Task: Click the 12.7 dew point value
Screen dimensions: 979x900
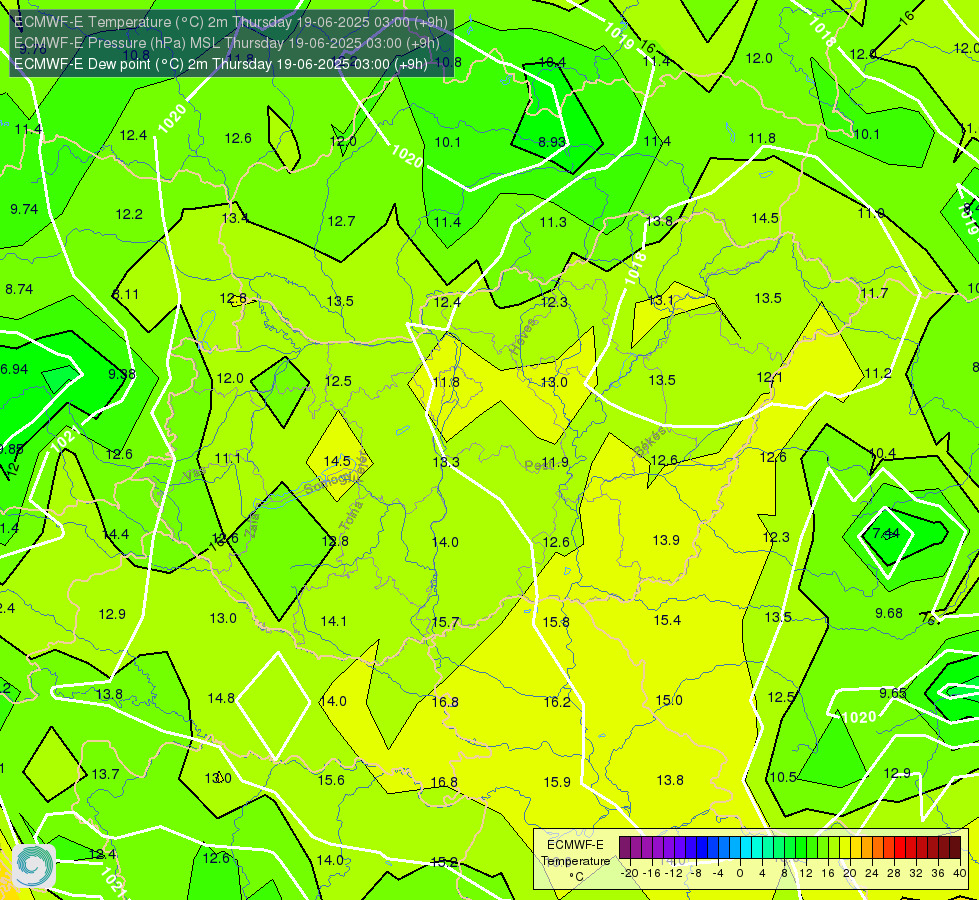Action: (341, 221)
